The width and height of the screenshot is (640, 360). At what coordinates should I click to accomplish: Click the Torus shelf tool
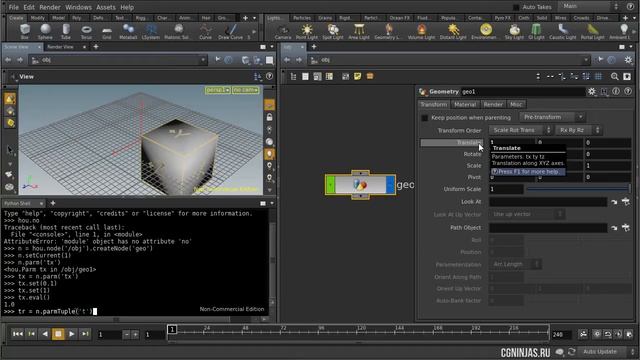(86, 31)
